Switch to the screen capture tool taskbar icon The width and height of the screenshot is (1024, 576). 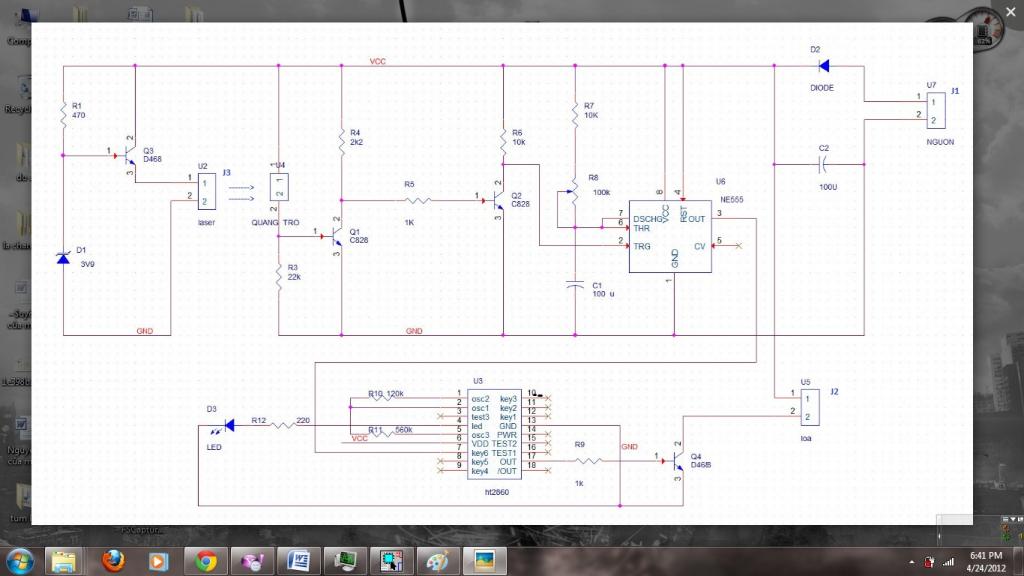click(x=391, y=562)
